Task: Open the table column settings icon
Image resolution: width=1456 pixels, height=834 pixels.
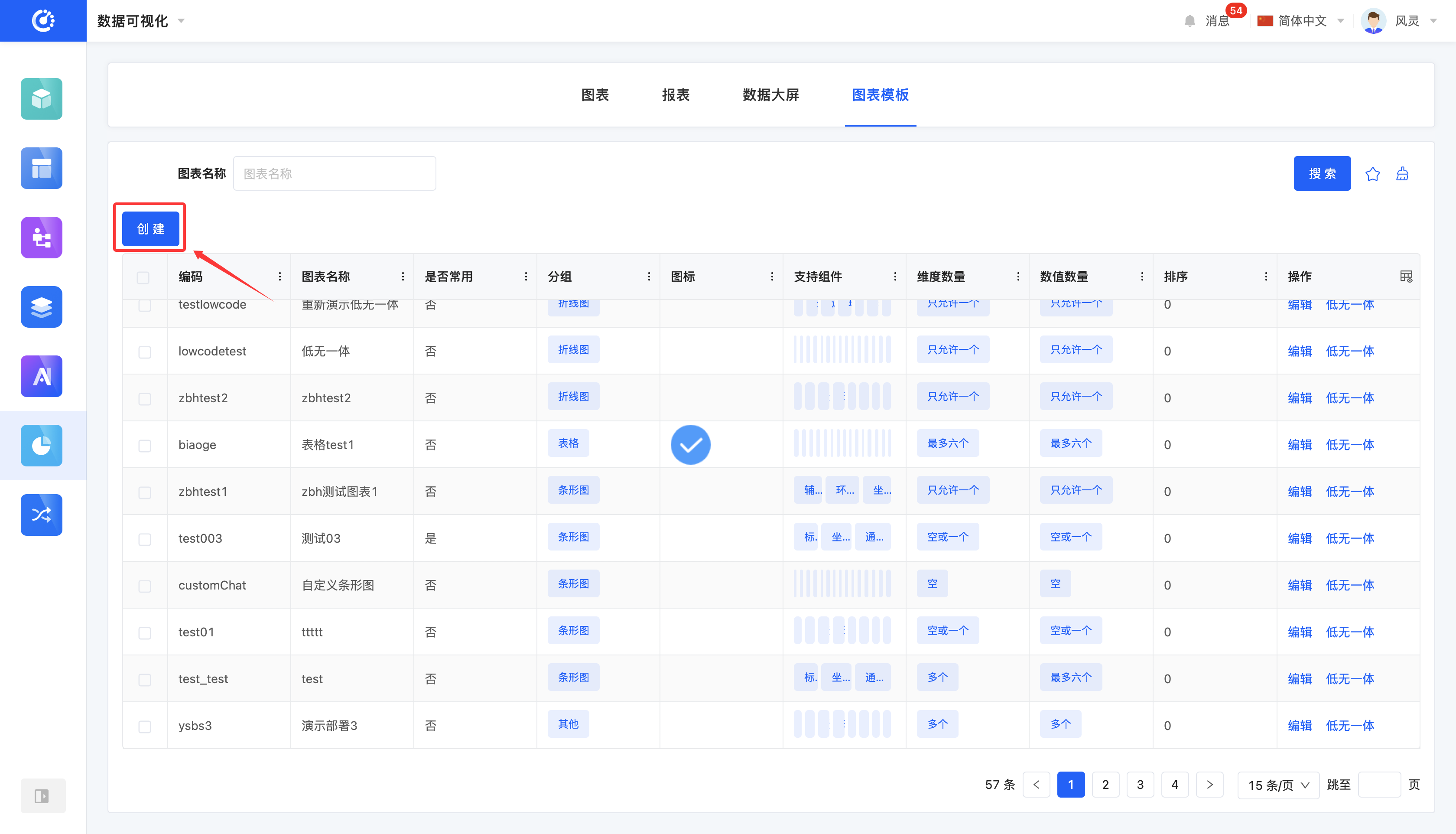Action: coord(1406,277)
